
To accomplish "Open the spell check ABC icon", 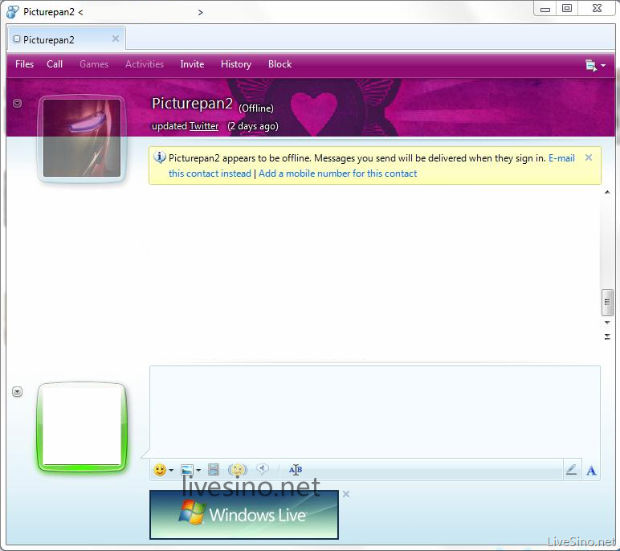I will [295, 470].
